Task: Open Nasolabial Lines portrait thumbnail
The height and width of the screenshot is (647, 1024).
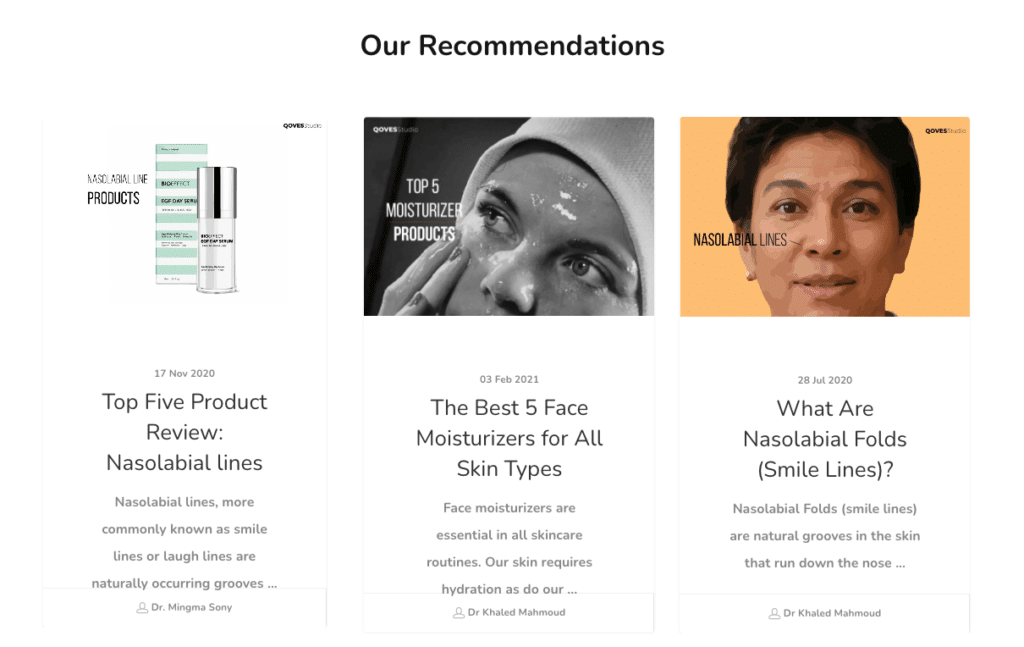Action: (825, 217)
